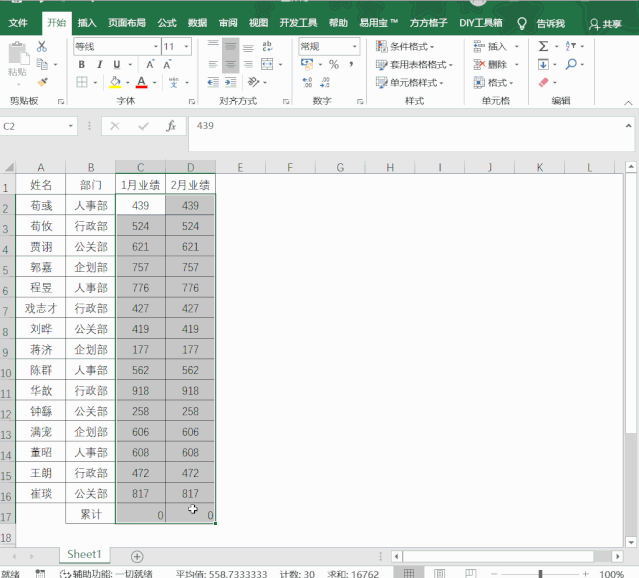Toggle top vertical alignment
This screenshot has height=578, width=639.
click(x=213, y=46)
